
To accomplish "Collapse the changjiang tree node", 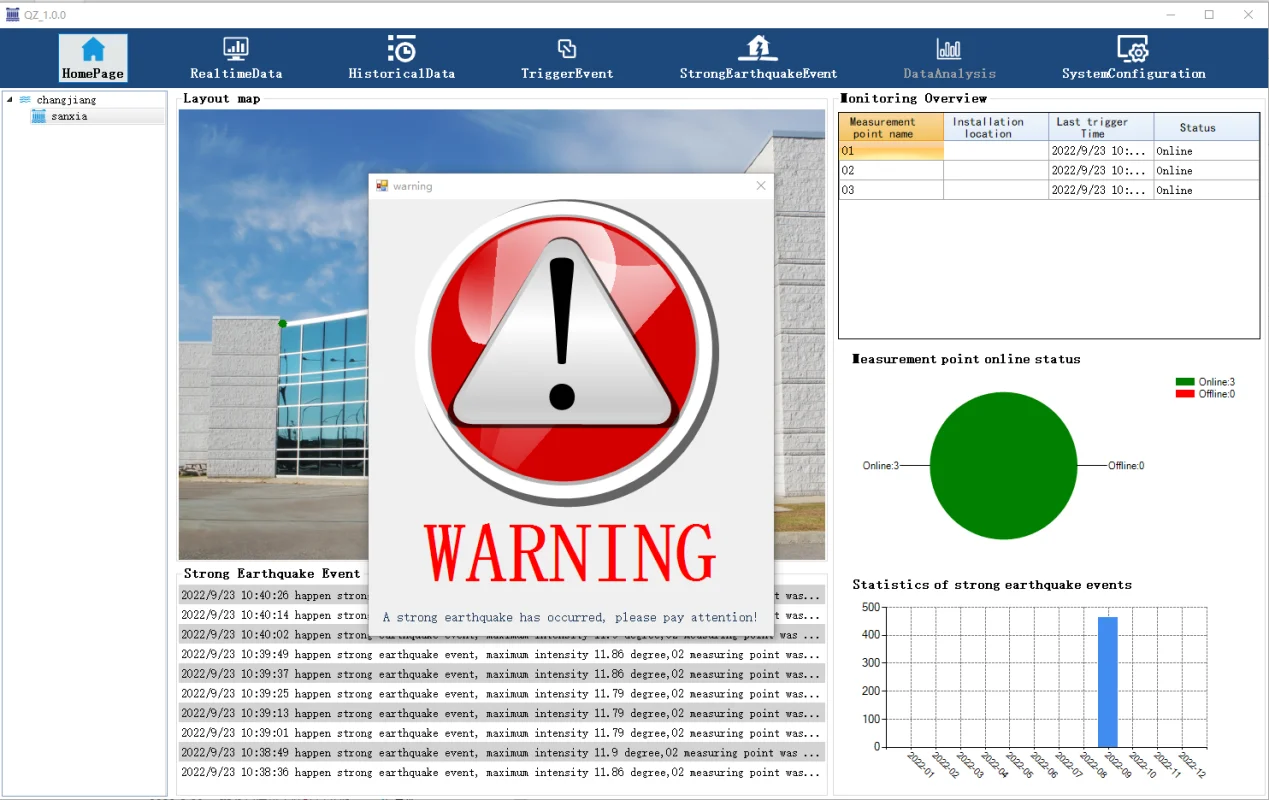I will [8, 99].
